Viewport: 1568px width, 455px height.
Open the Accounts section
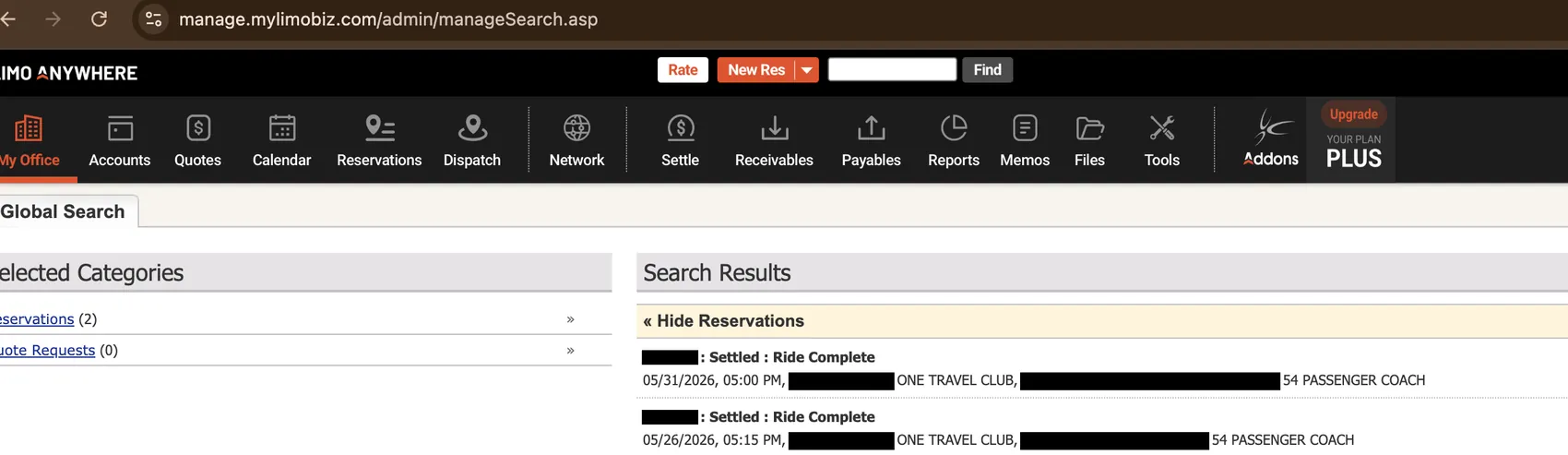[x=120, y=140]
